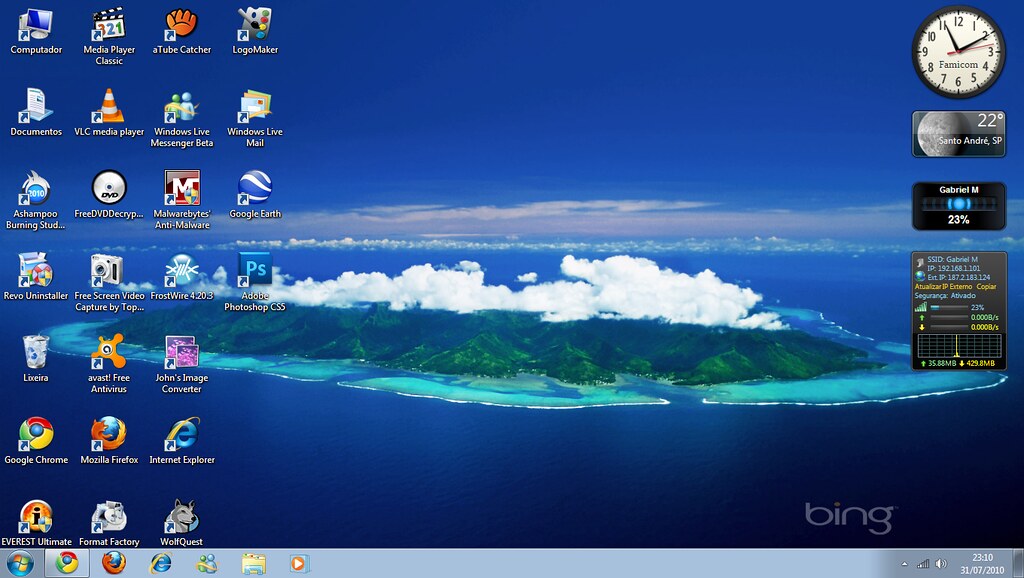Select the Format Factory desktop icon

(x=109, y=523)
